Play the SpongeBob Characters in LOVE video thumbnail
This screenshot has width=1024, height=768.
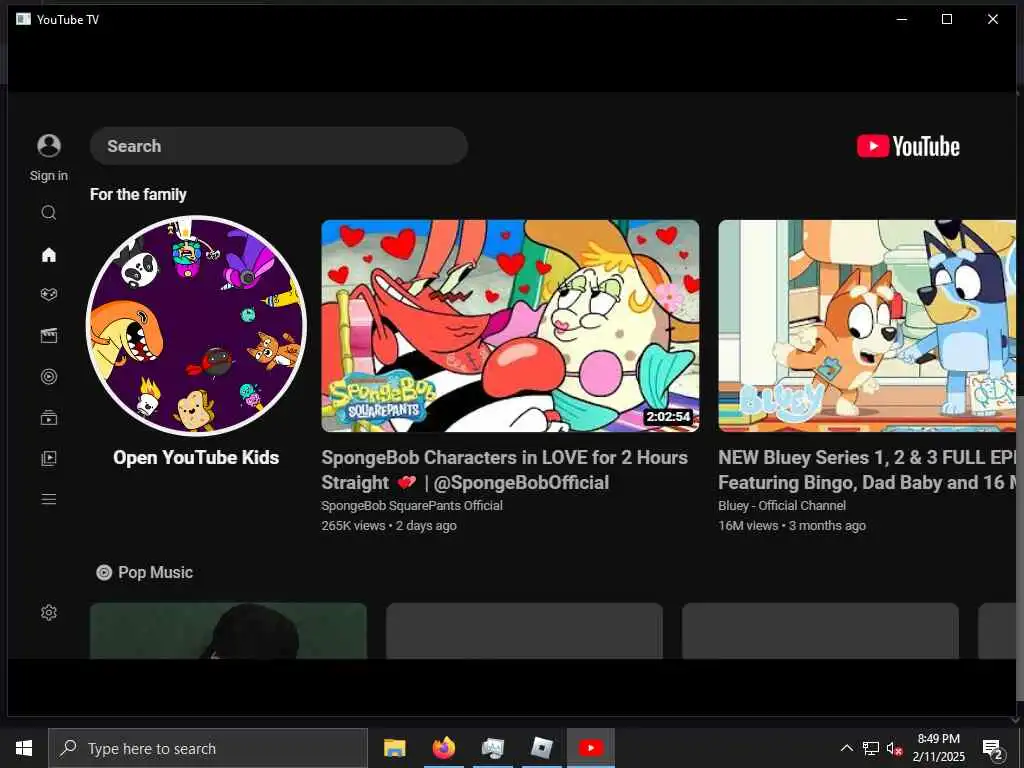(510, 326)
